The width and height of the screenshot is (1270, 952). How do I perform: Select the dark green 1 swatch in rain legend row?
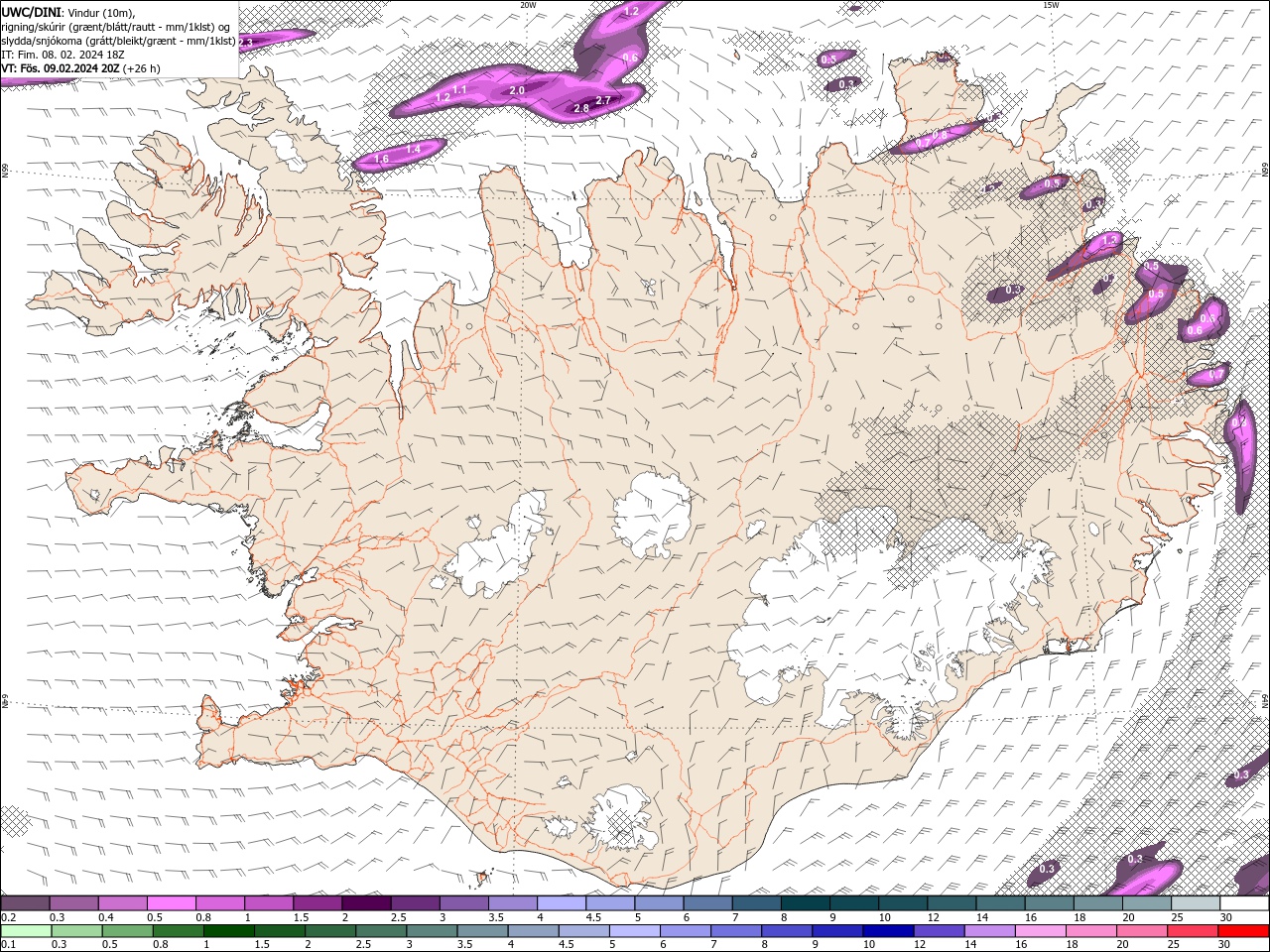(x=228, y=931)
